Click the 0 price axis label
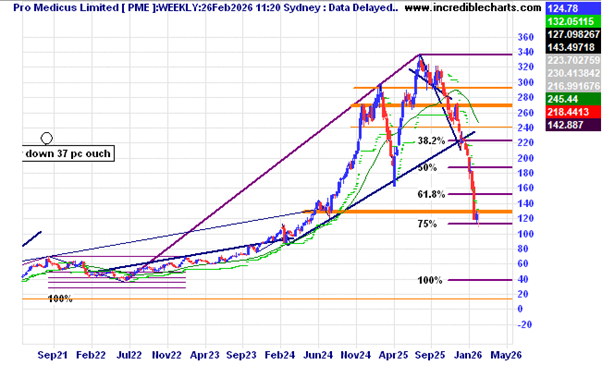Image resolution: width=602 pixels, height=365 pixels. point(520,309)
